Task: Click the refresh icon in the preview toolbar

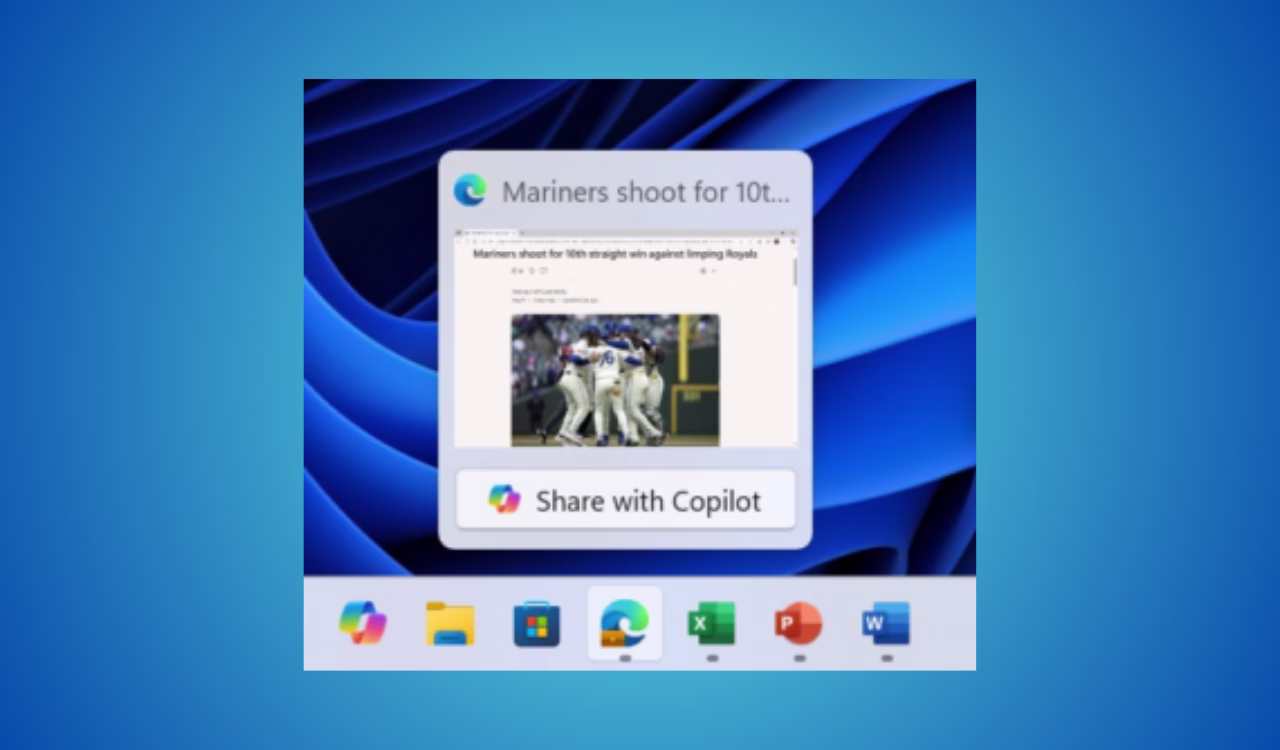Action: (473, 241)
